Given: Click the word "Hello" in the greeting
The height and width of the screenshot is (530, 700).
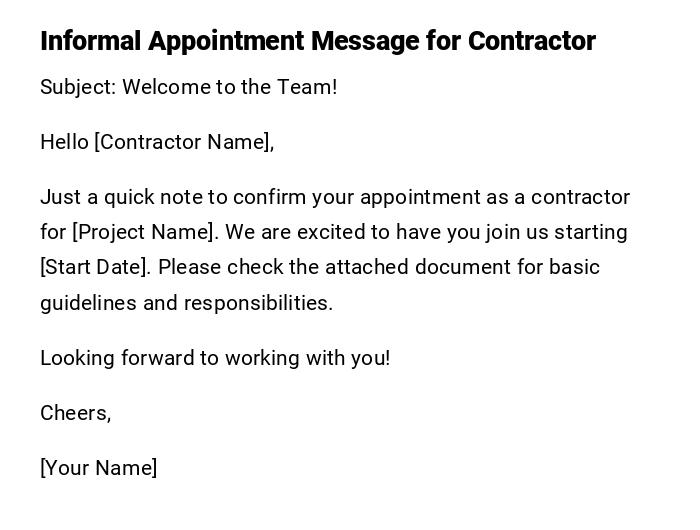Looking at the screenshot, I should (64, 142).
